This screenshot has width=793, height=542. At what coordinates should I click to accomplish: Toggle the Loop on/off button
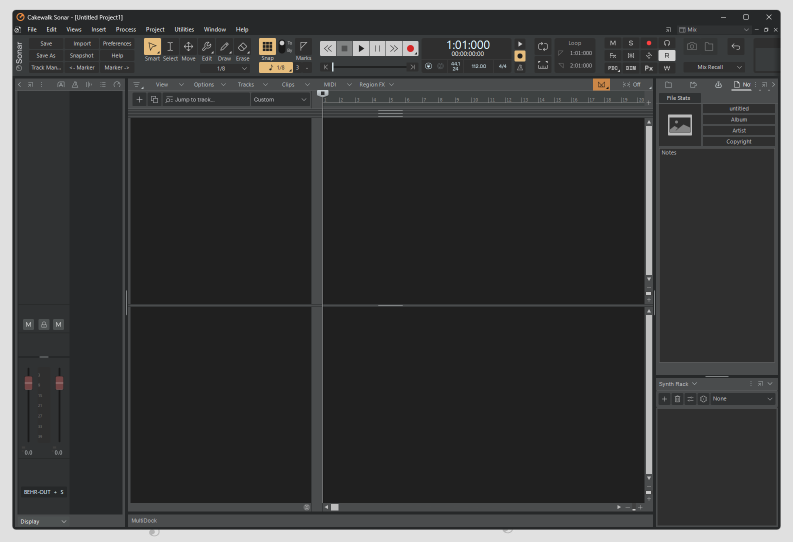(x=542, y=47)
